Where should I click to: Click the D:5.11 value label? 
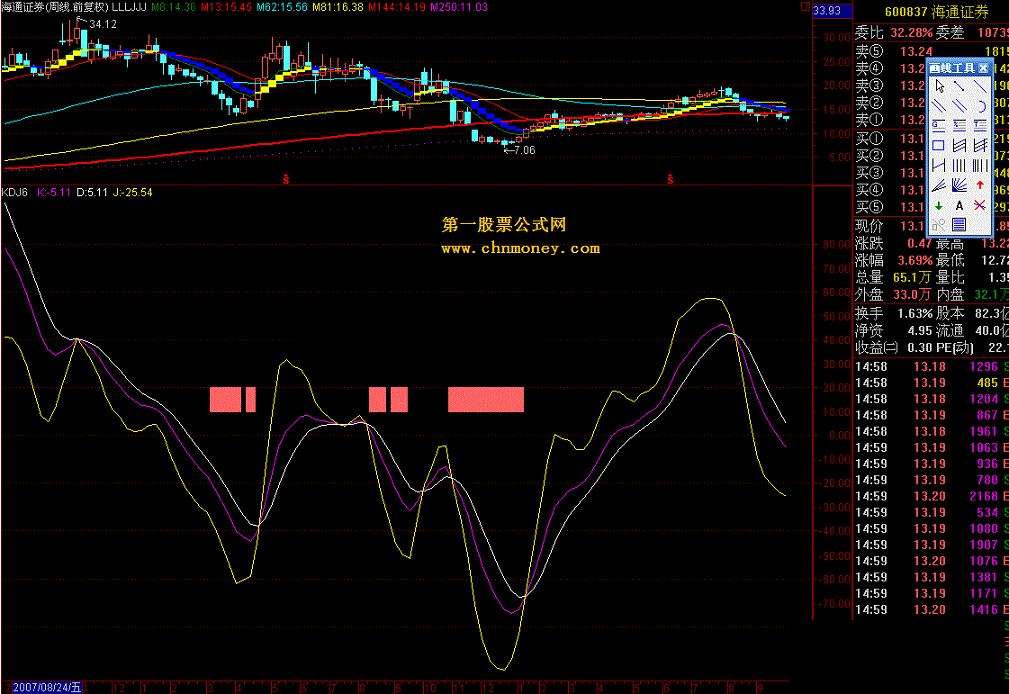tap(92, 192)
